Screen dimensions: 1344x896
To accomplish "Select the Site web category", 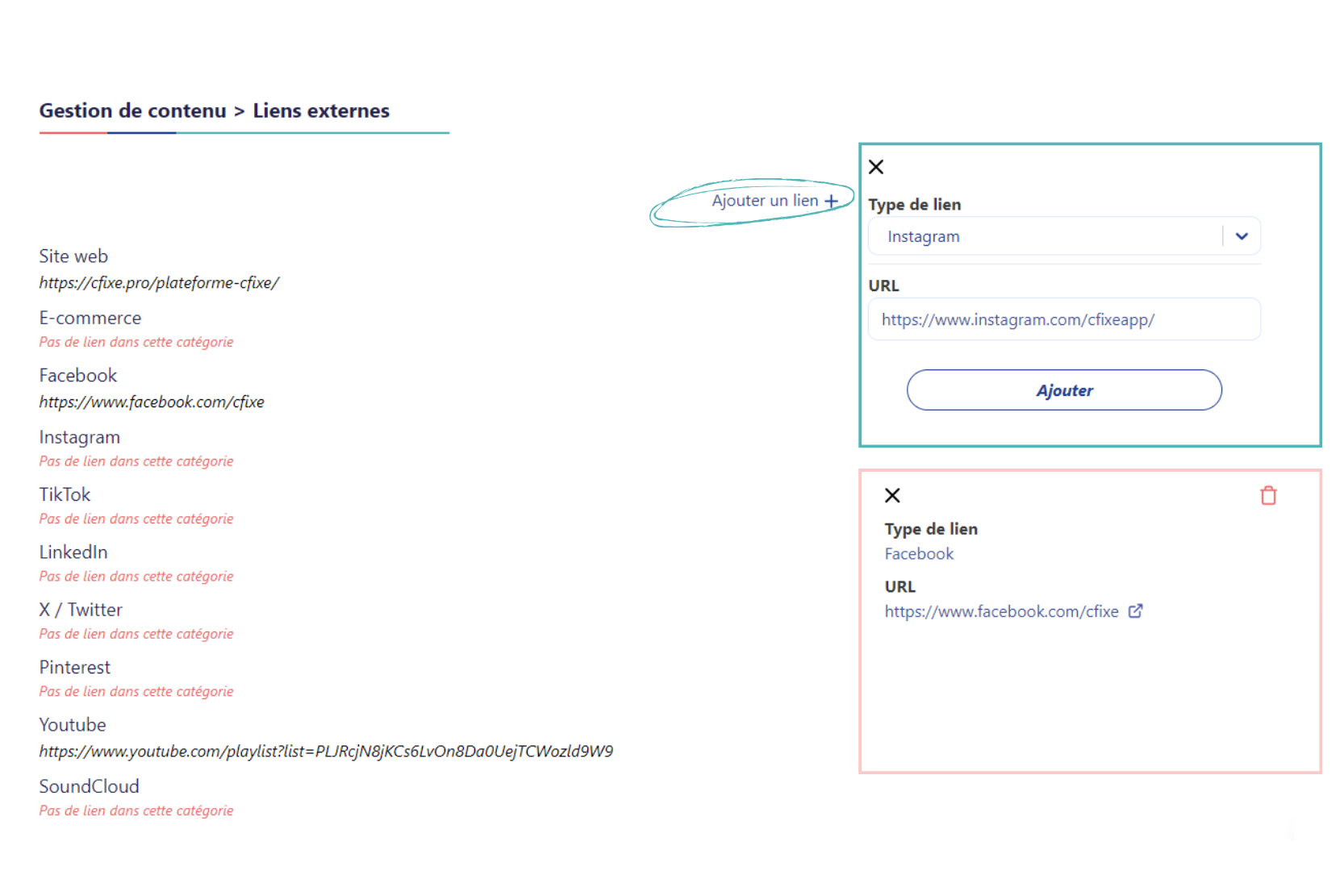I will [73, 256].
